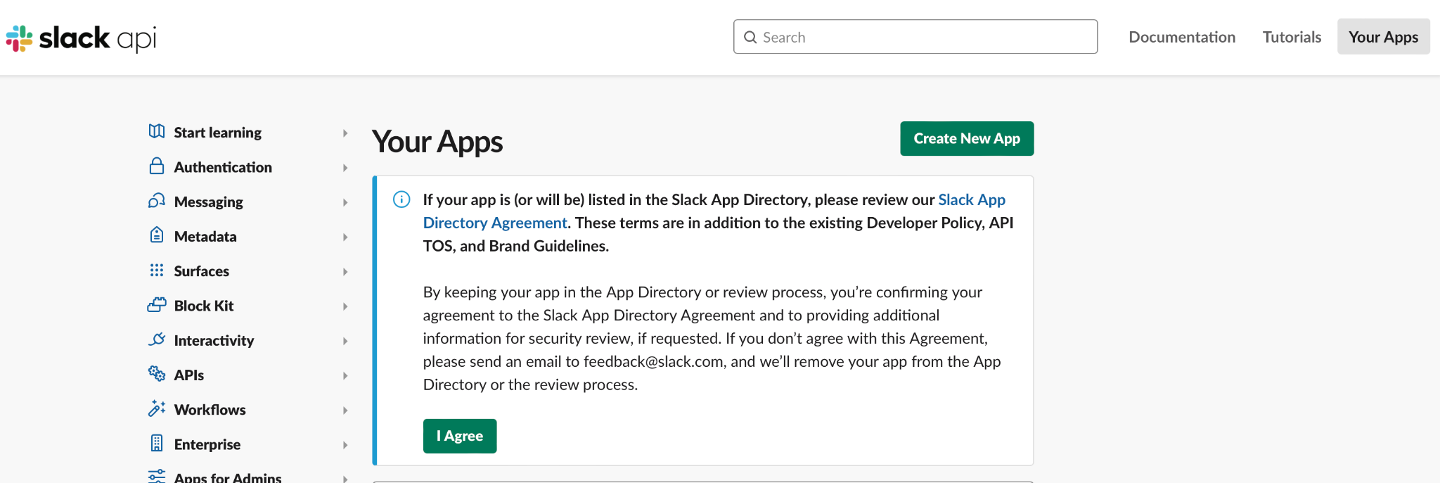
Task: Click the info circle icon in notice
Action: point(402,199)
